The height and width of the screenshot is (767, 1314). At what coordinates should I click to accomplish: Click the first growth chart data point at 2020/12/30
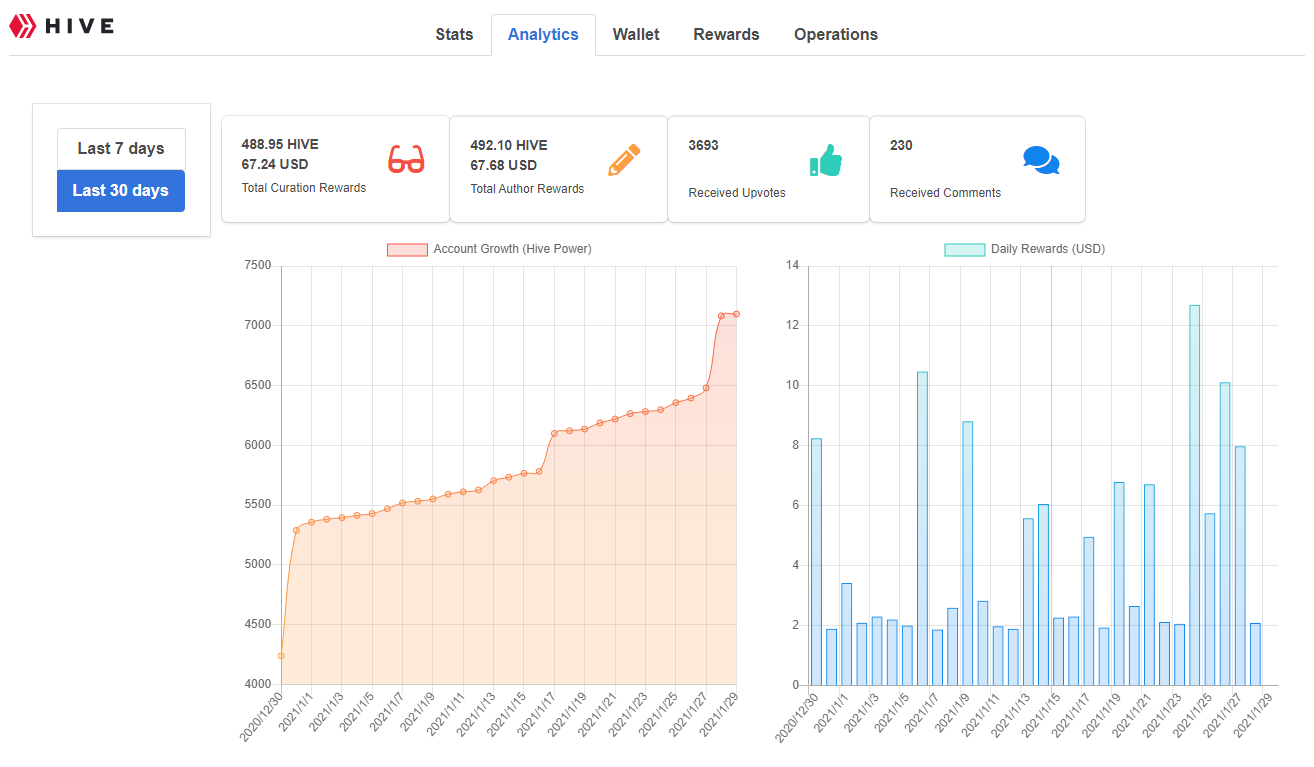click(x=281, y=656)
